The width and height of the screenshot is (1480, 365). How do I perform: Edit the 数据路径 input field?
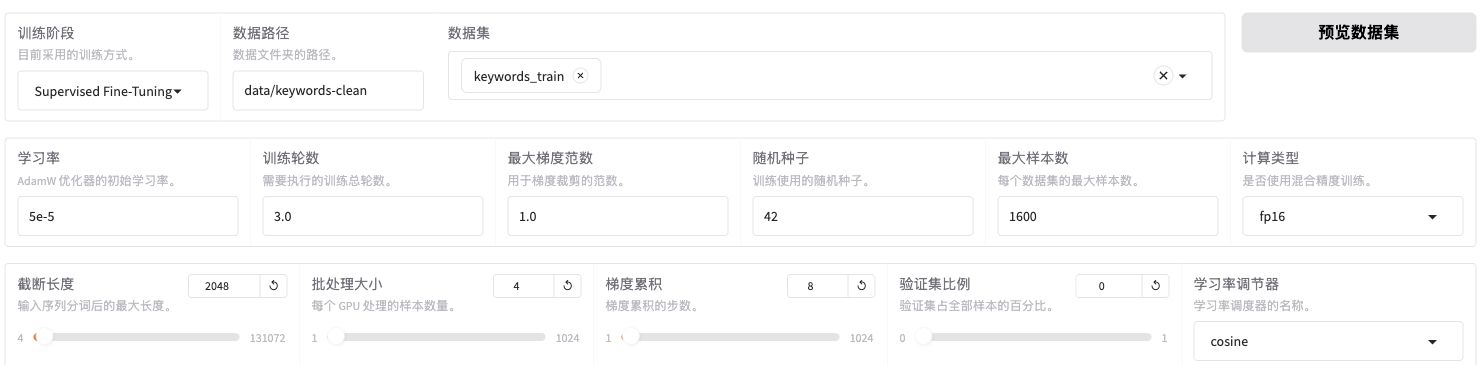(x=328, y=90)
